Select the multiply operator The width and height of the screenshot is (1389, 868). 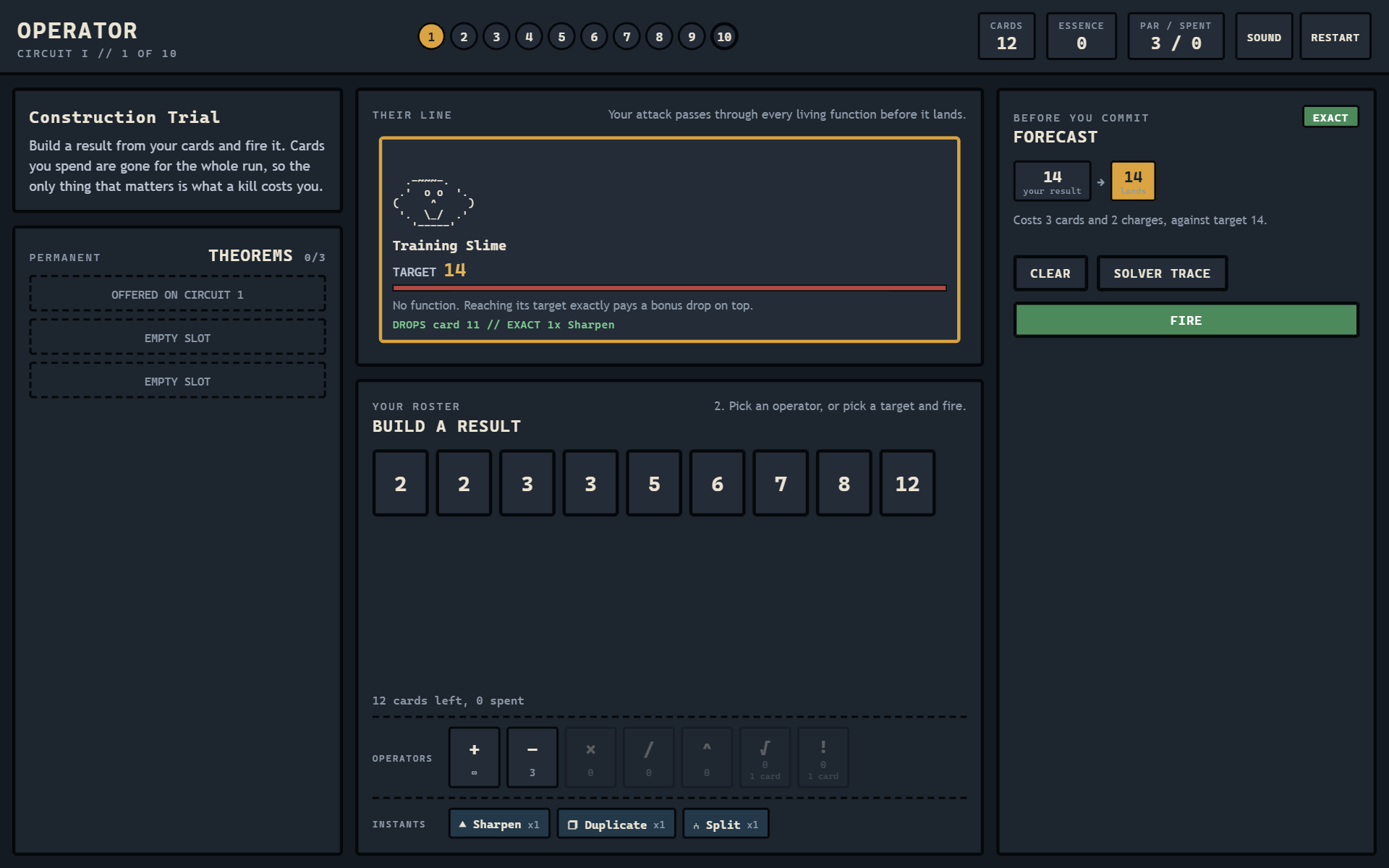[590, 757]
